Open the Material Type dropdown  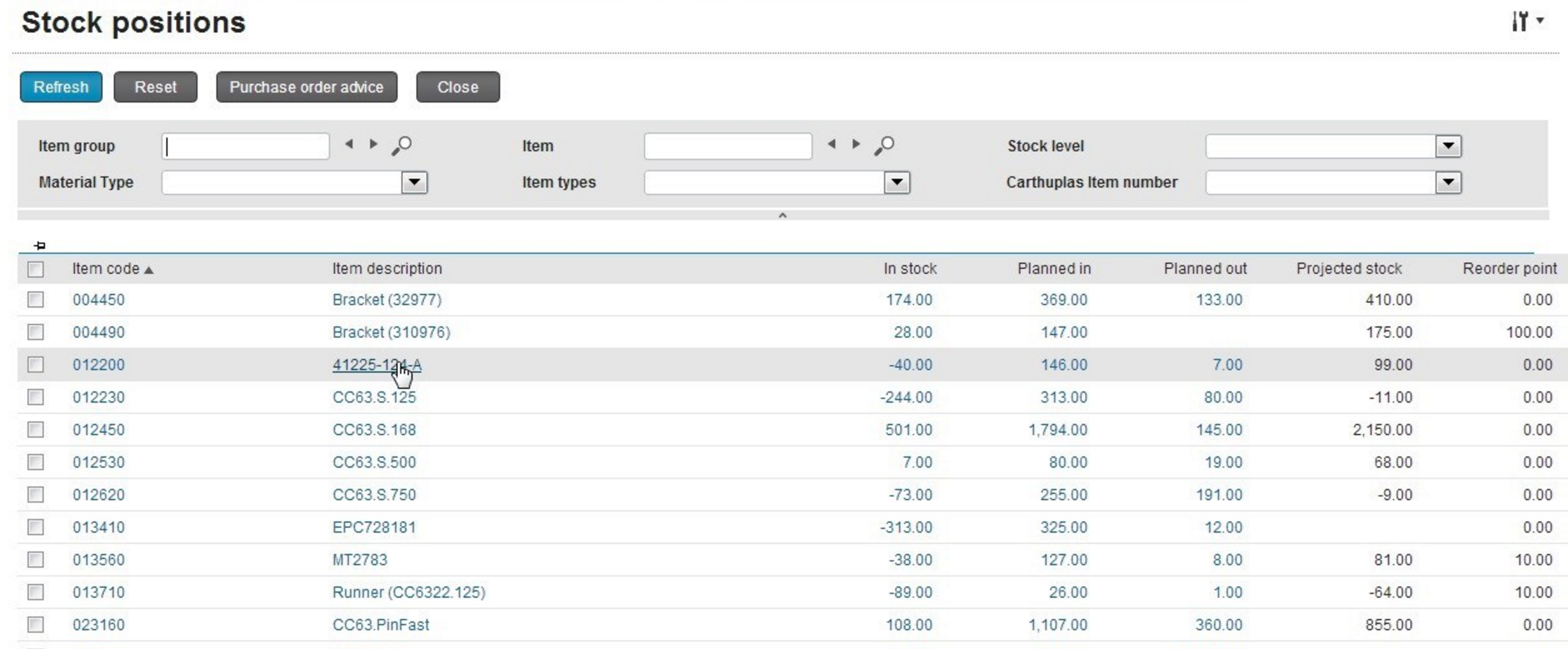pos(414,183)
